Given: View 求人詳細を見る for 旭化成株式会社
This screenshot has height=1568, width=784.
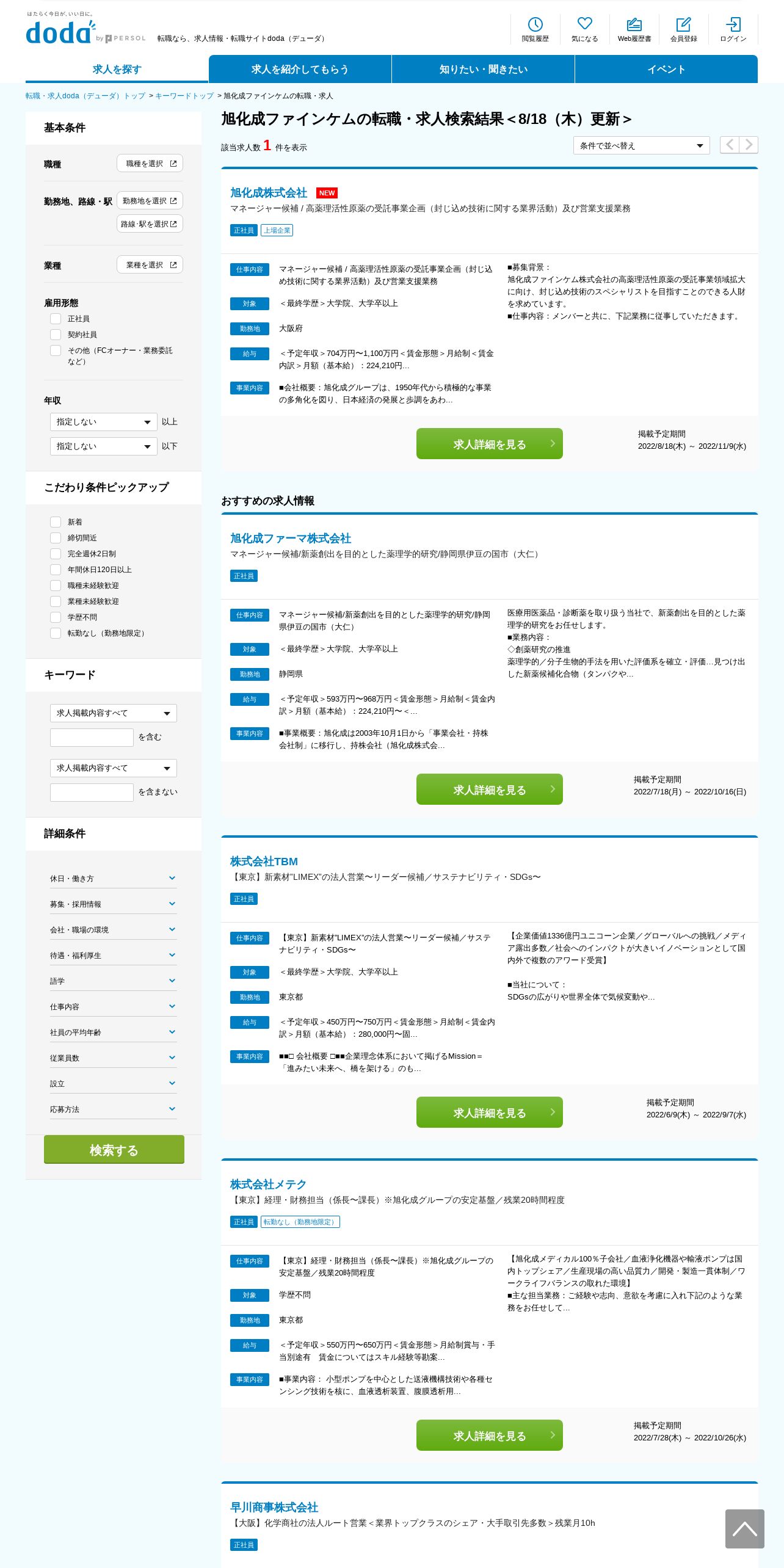Looking at the screenshot, I should tap(489, 444).
